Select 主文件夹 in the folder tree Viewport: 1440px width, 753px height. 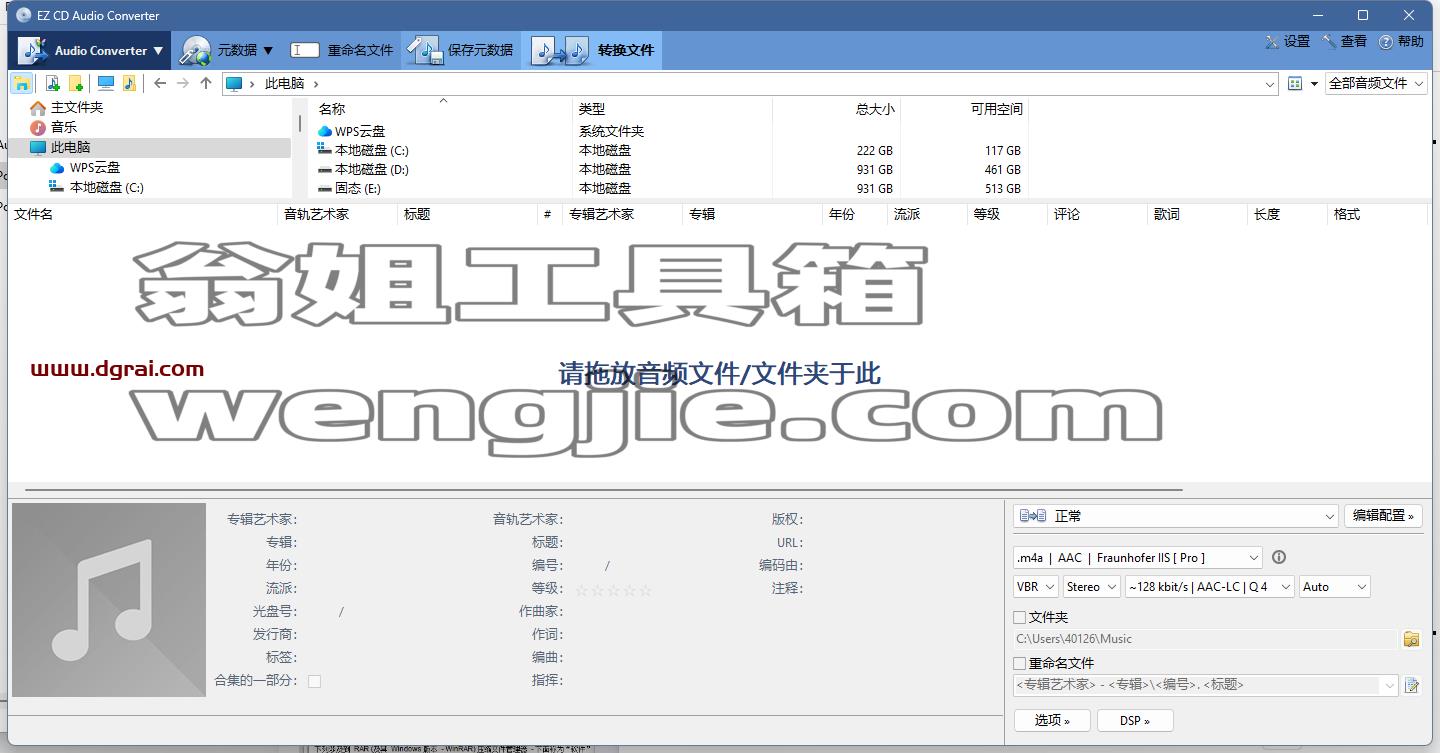click(77, 107)
